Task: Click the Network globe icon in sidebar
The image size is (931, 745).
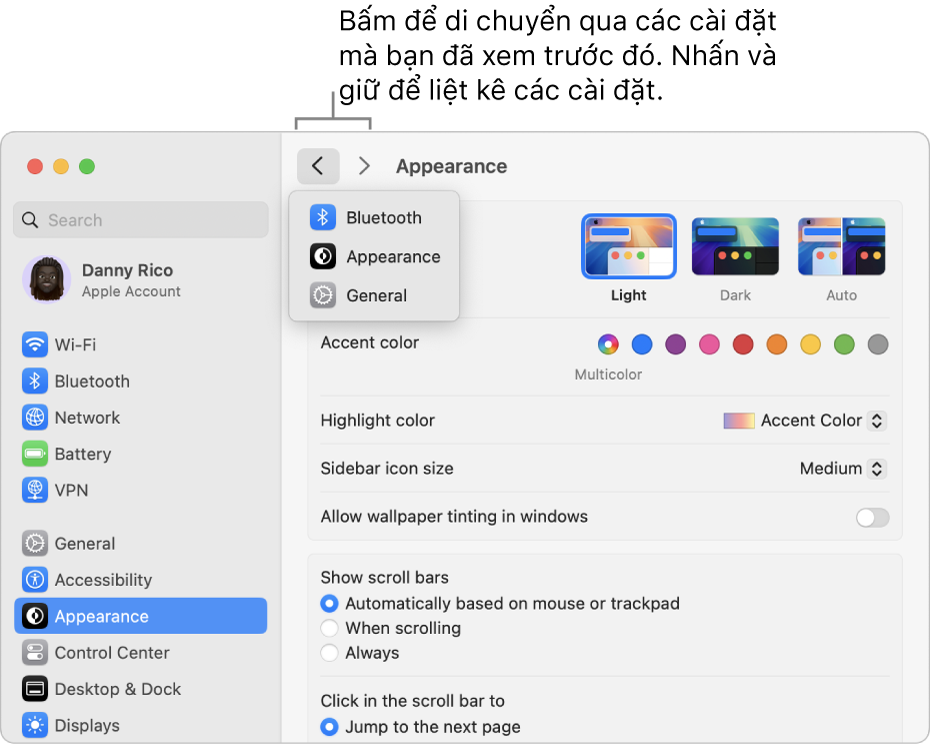Action: click(x=35, y=417)
